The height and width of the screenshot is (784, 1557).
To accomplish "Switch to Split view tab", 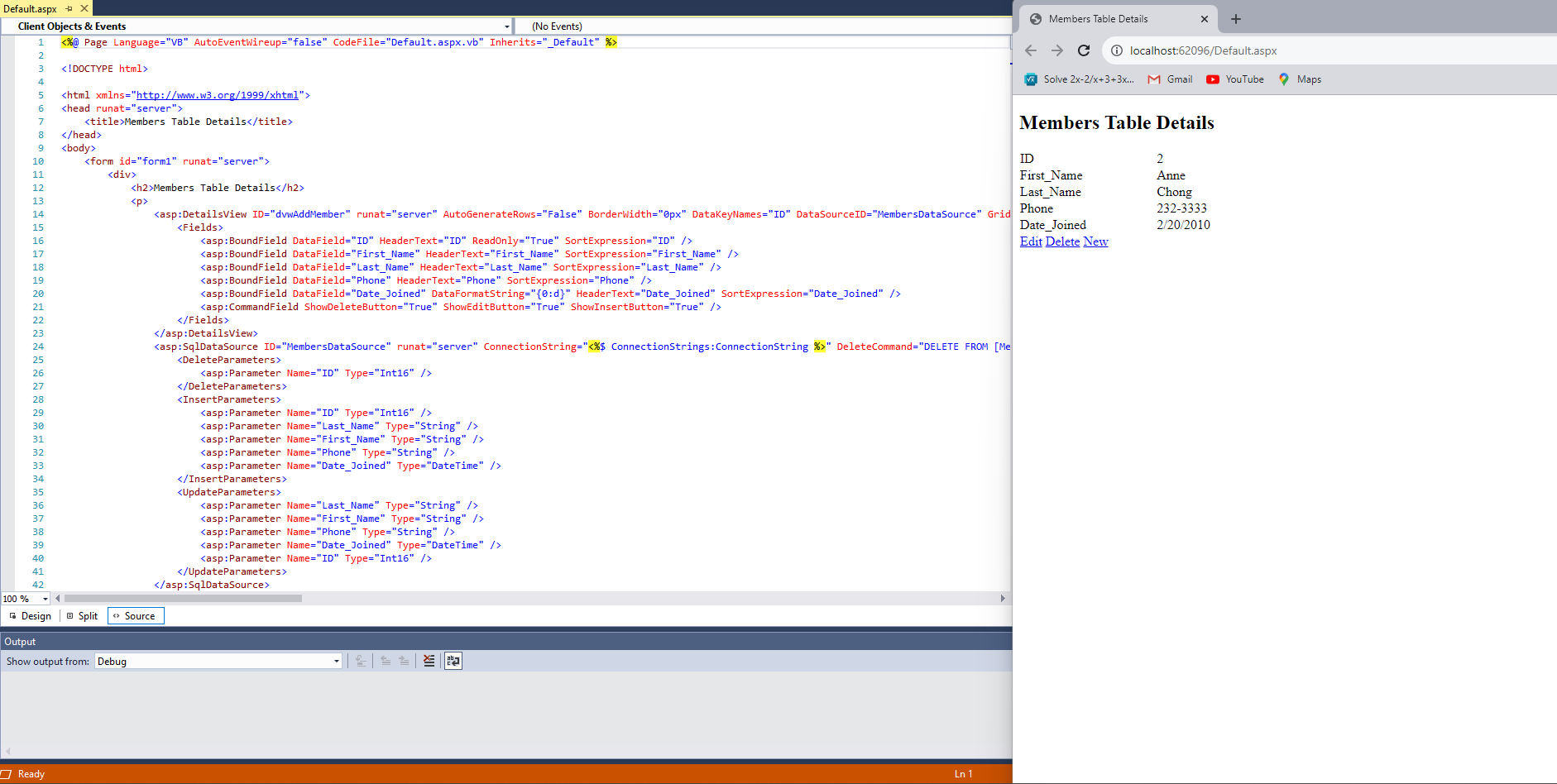I will (83, 616).
